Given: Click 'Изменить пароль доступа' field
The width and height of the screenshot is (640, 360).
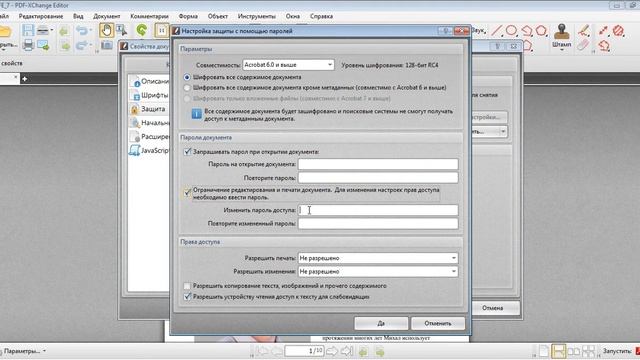Looking at the screenshot, I should [x=378, y=210].
